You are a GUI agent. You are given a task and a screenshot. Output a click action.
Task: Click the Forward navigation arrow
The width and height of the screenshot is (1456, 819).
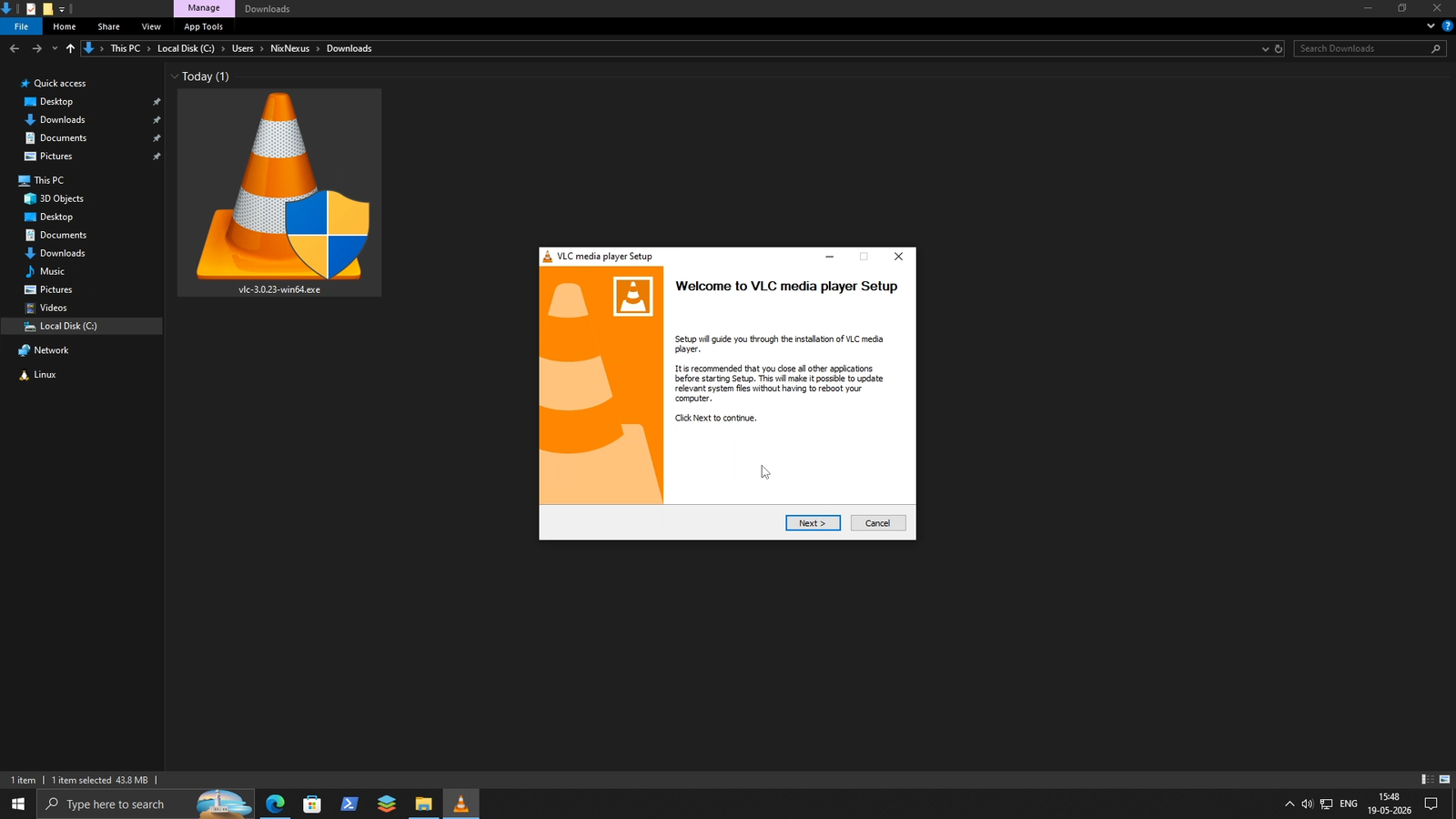click(x=36, y=48)
